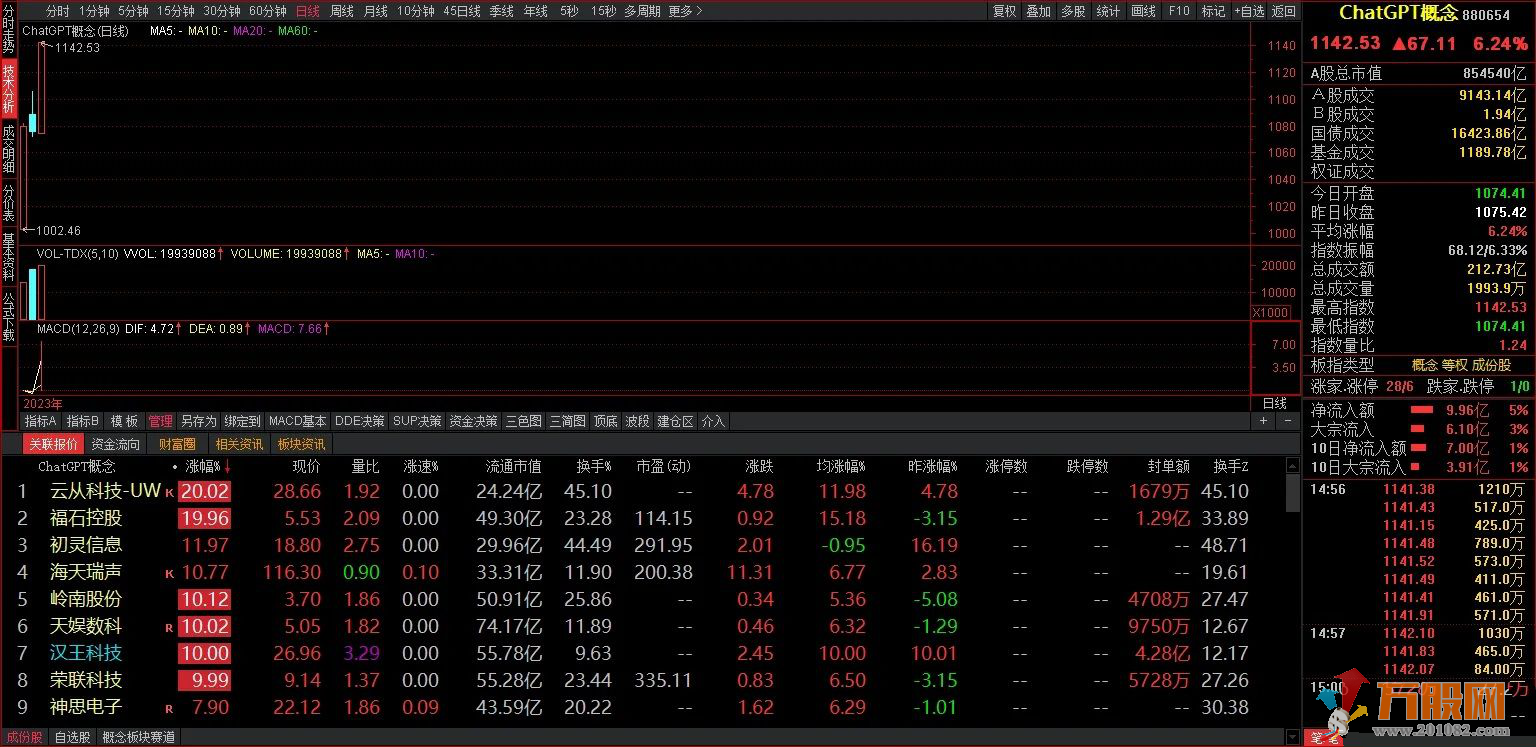This screenshot has width=1536, height=747.
Task: Select the 指标A indicator group
Action: (x=41, y=421)
